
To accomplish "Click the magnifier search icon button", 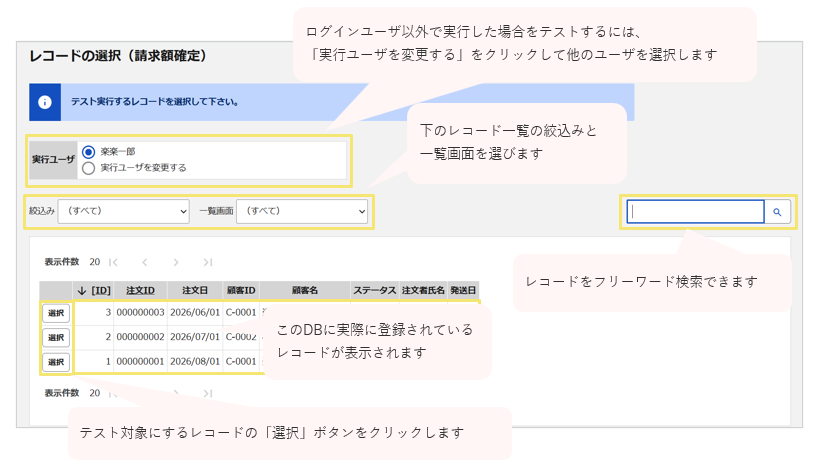I will click(777, 212).
